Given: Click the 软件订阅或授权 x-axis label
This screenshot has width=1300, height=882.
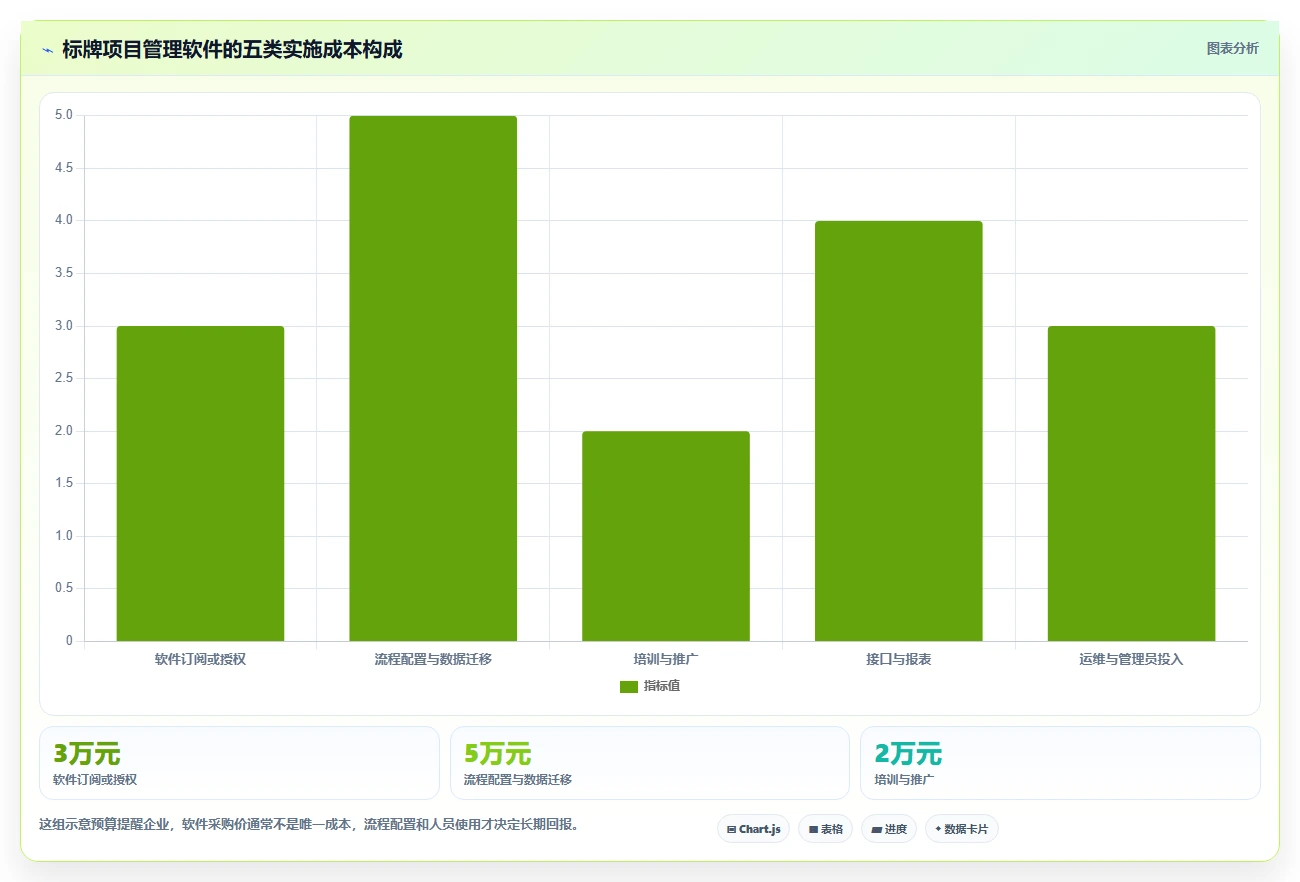Looking at the screenshot, I should point(200,659).
